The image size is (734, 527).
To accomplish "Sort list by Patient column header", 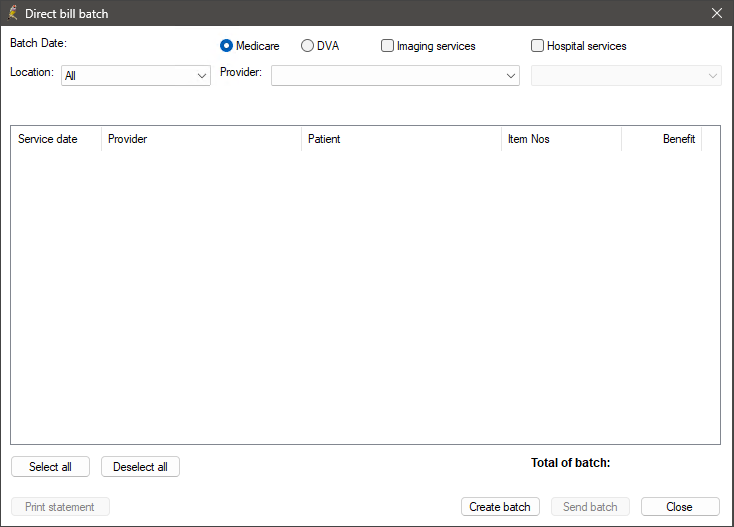I will pos(401,139).
